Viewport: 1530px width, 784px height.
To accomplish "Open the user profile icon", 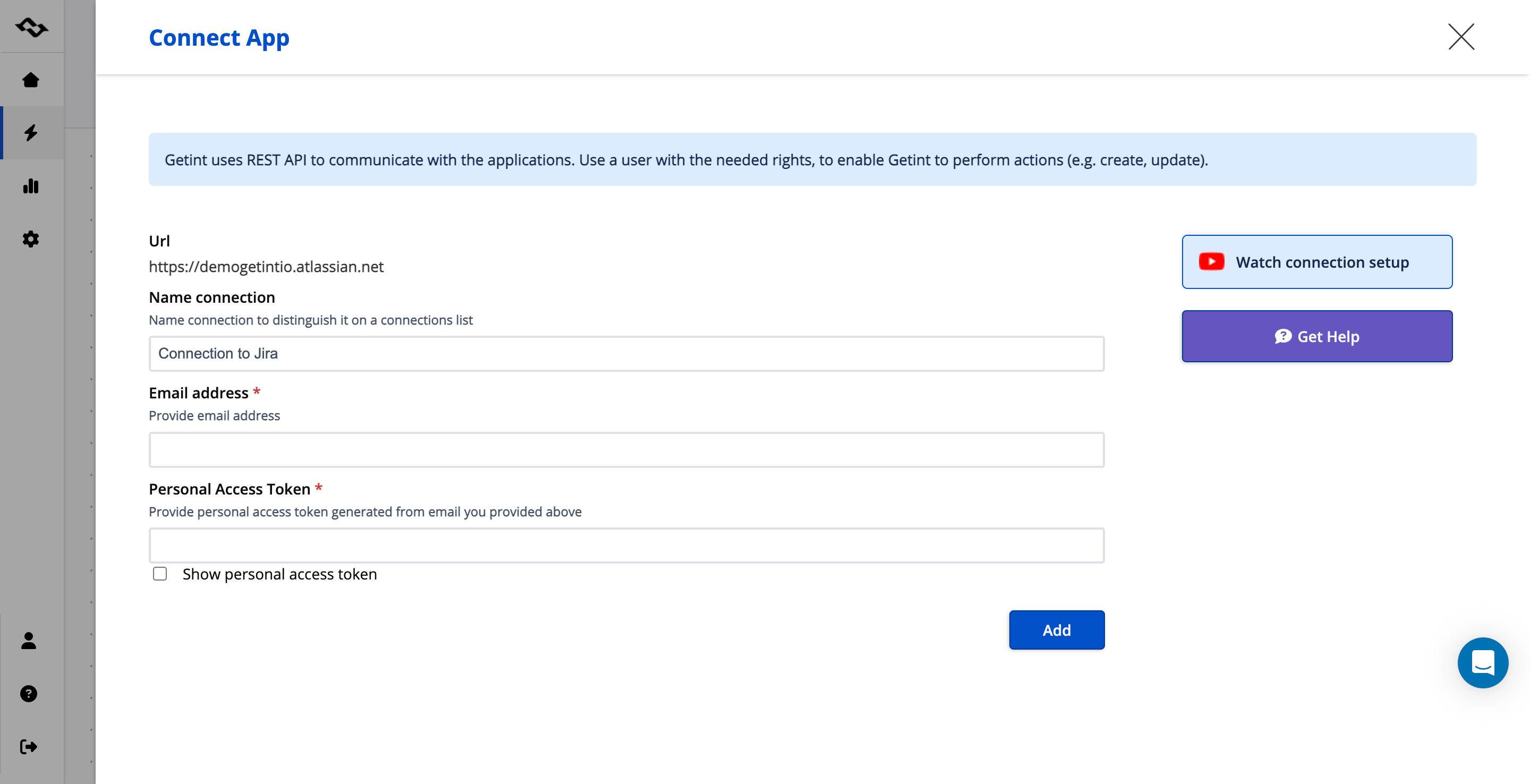I will [29, 640].
